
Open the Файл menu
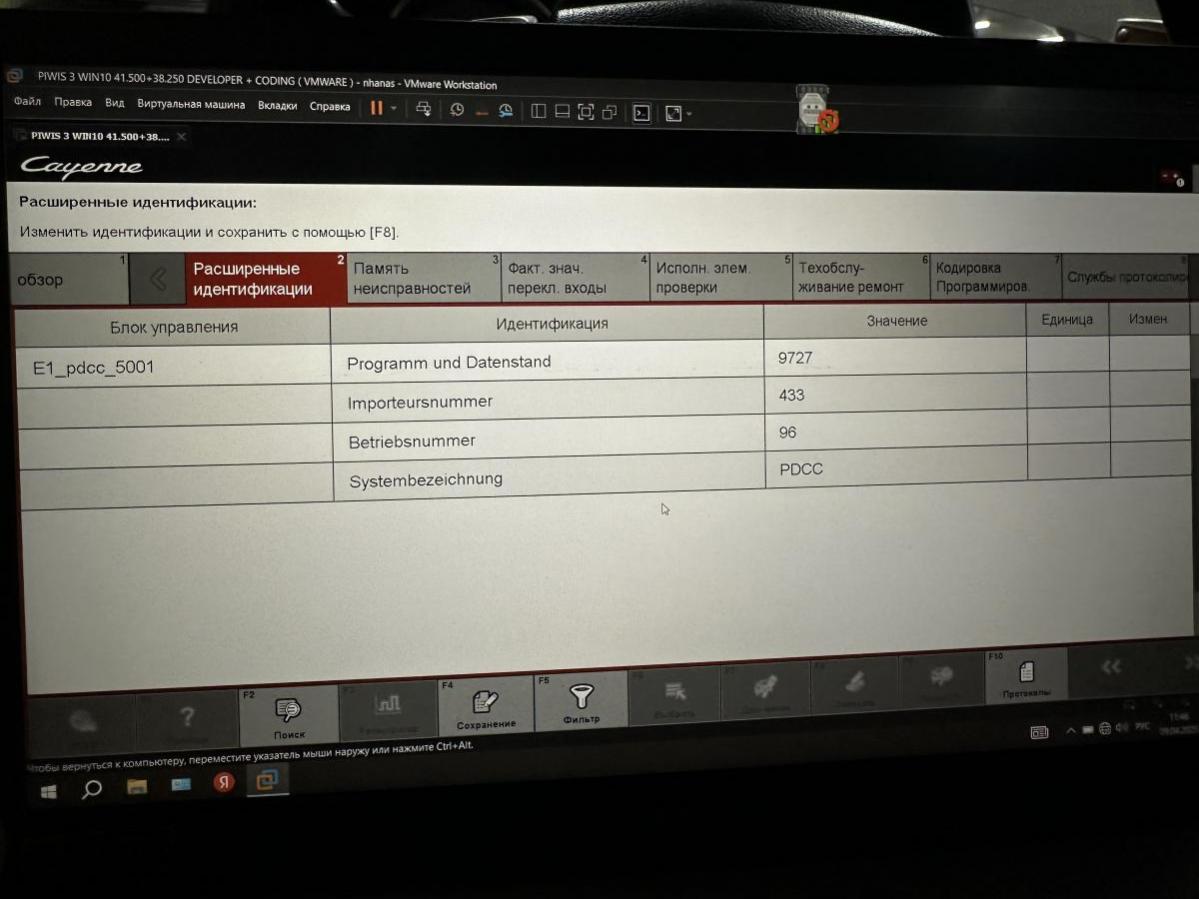click(x=27, y=102)
